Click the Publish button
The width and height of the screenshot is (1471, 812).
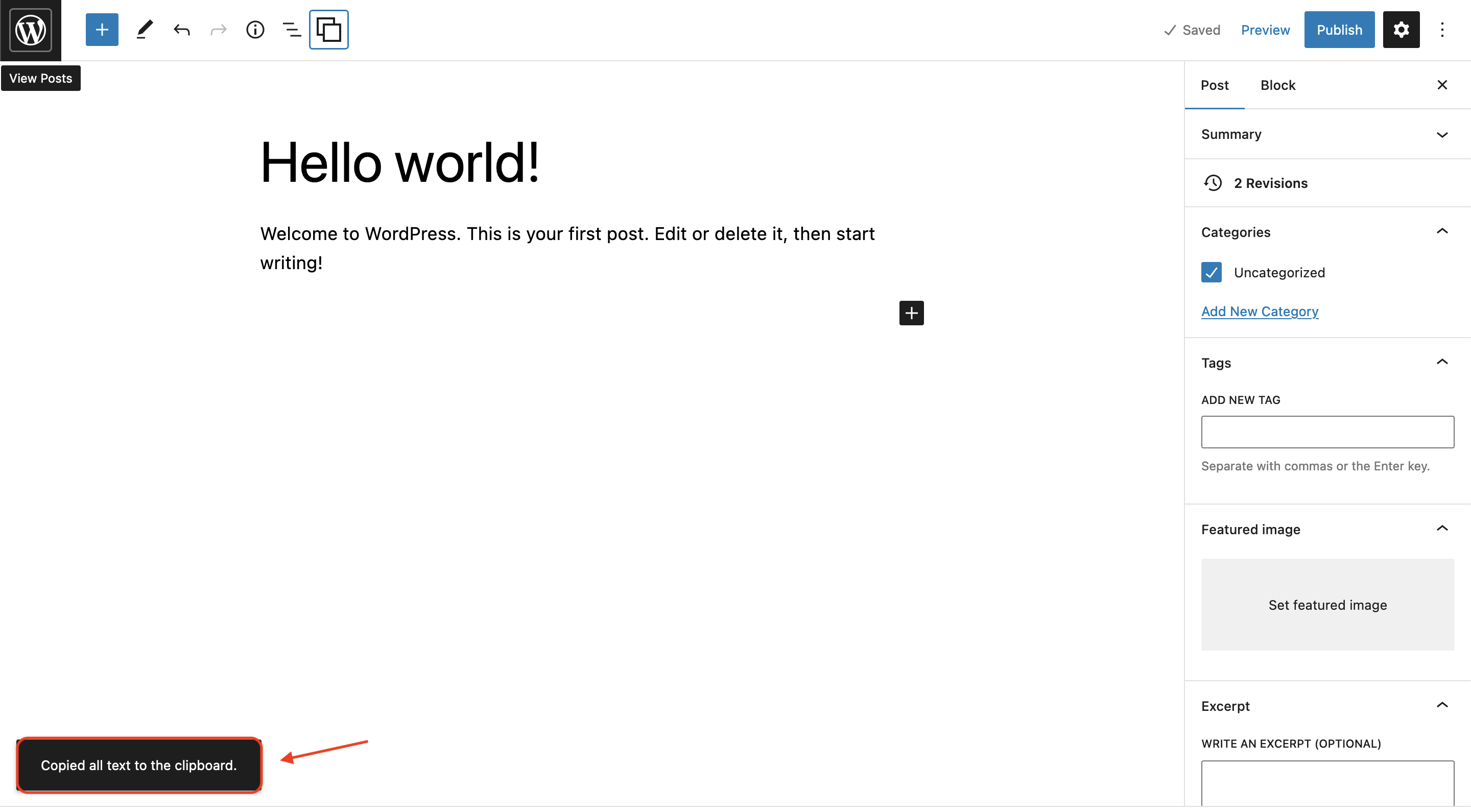point(1339,30)
